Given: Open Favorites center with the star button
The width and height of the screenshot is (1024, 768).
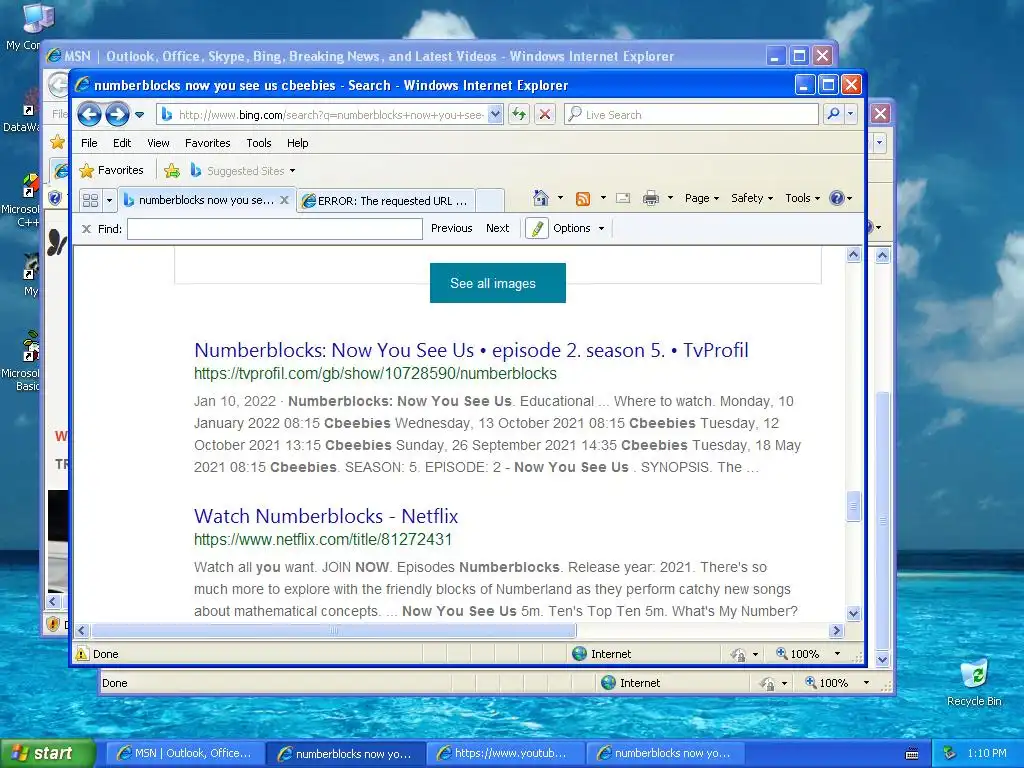Looking at the screenshot, I should pos(111,170).
